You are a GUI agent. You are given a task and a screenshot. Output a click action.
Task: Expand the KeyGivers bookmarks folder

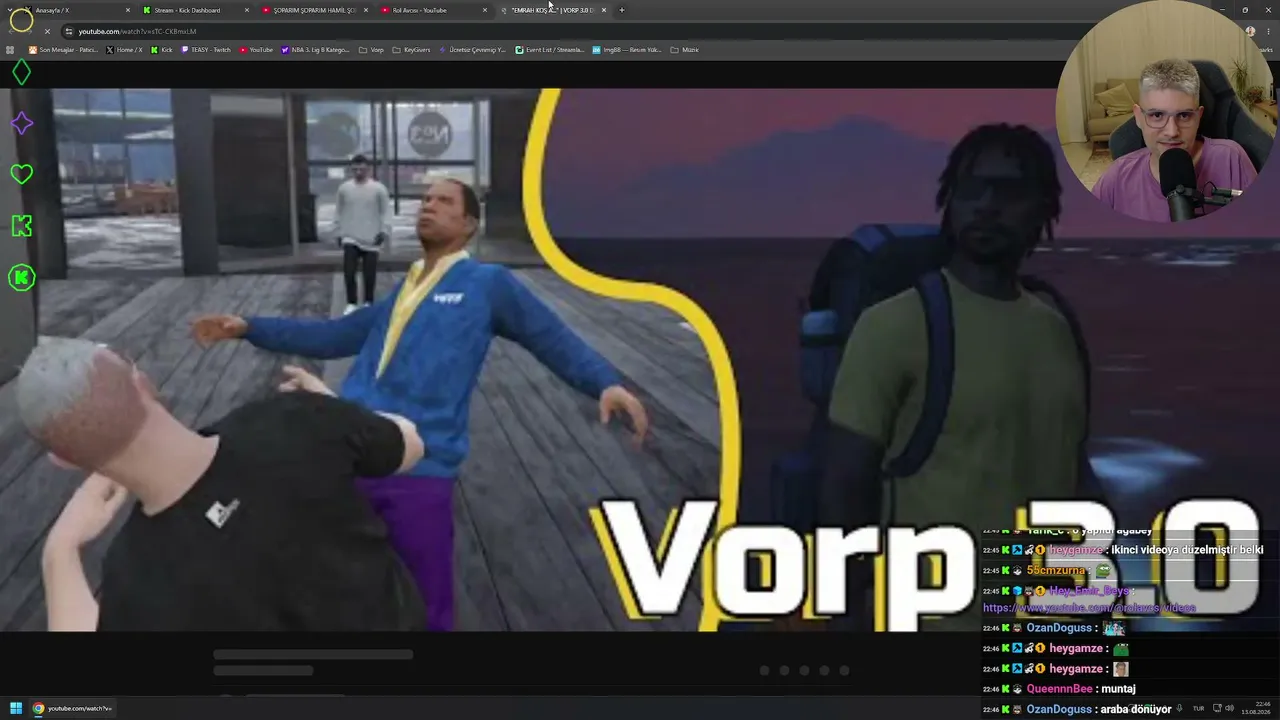[x=411, y=50]
